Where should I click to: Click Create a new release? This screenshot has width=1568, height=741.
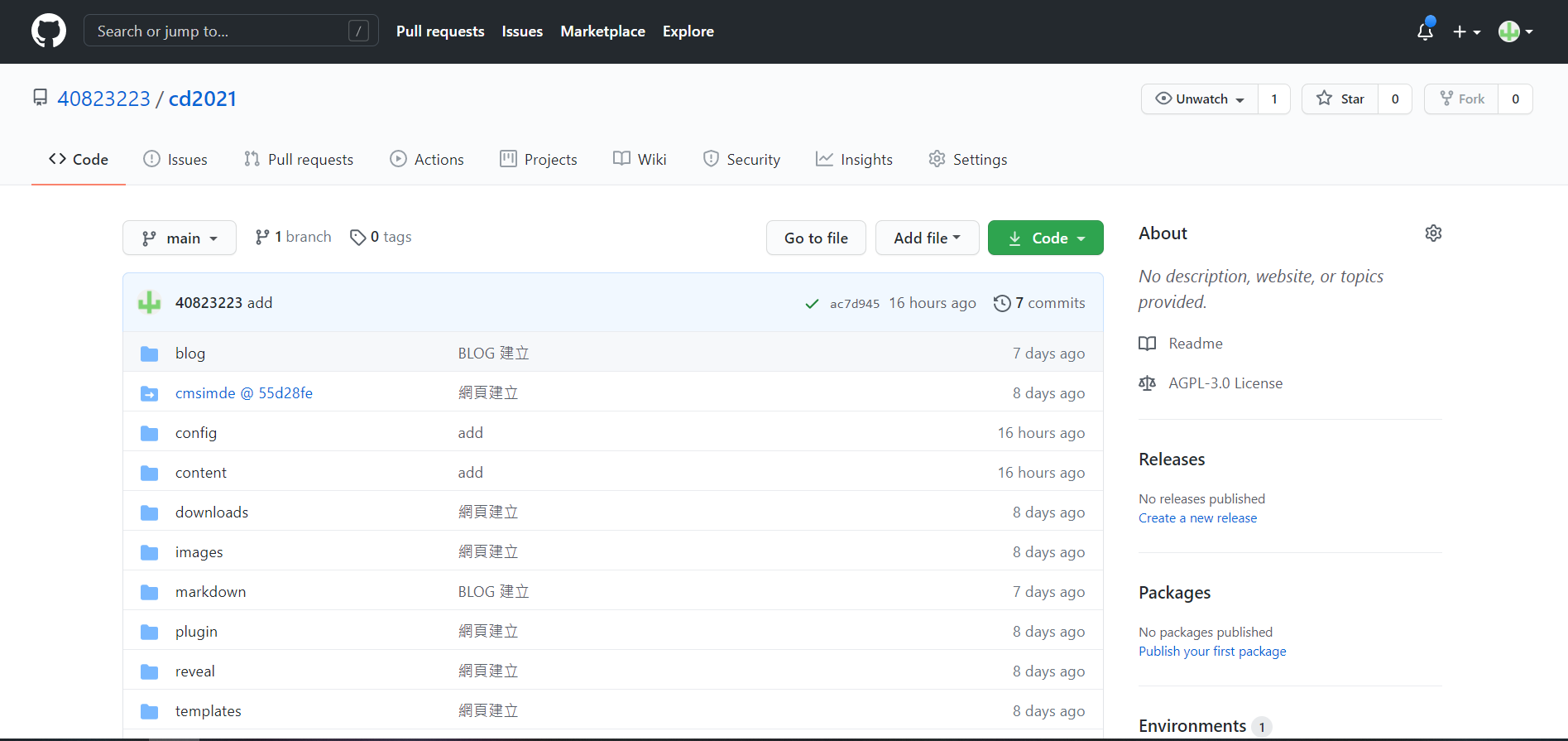pyautogui.click(x=1197, y=518)
